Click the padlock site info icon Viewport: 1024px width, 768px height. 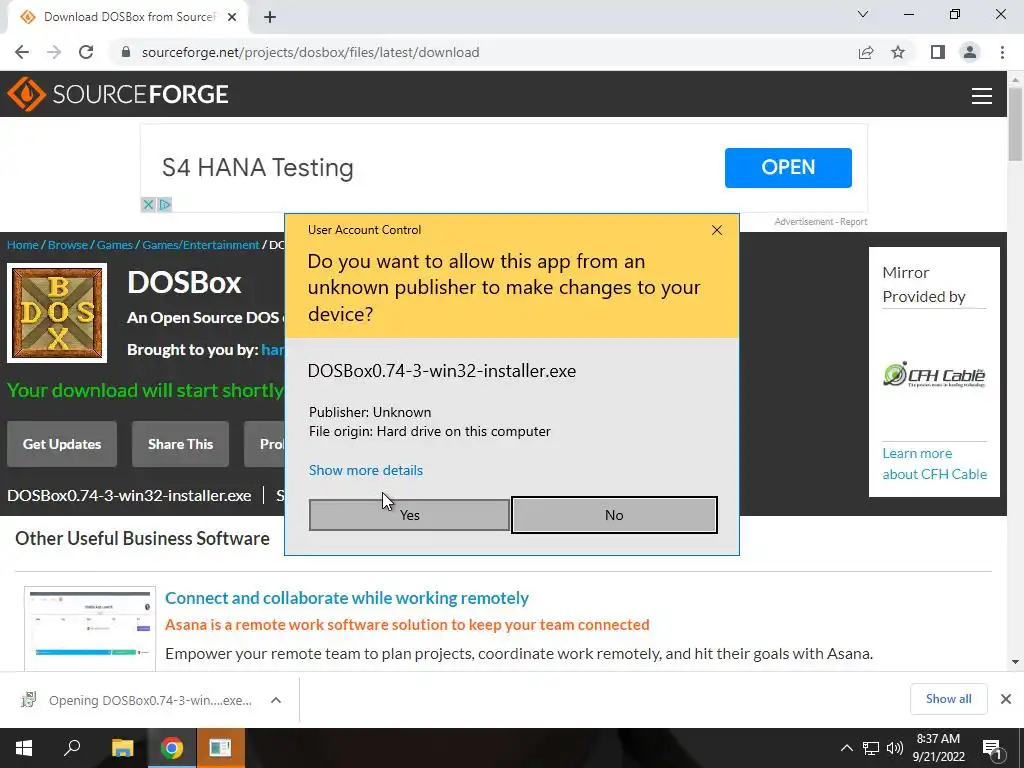[x=126, y=52]
